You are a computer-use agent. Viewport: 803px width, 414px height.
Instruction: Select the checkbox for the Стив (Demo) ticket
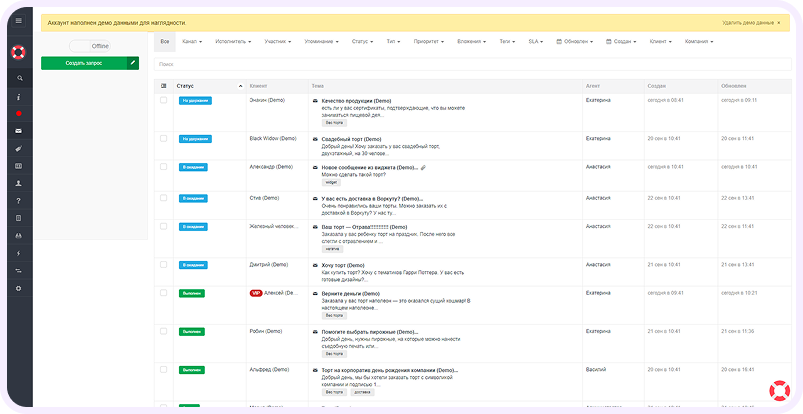(164, 198)
